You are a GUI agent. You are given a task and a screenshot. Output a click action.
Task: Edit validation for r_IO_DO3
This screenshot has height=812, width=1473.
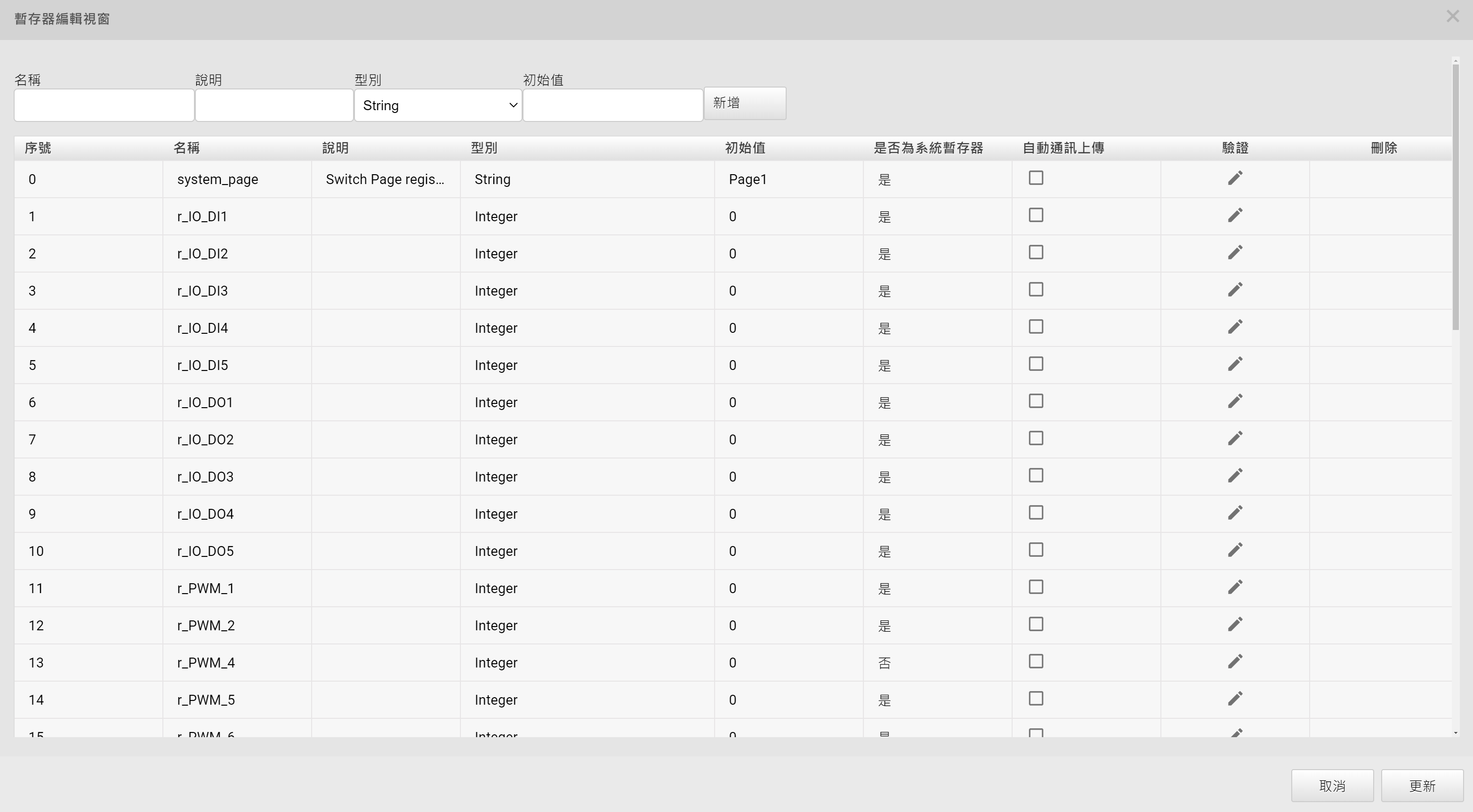coord(1235,476)
